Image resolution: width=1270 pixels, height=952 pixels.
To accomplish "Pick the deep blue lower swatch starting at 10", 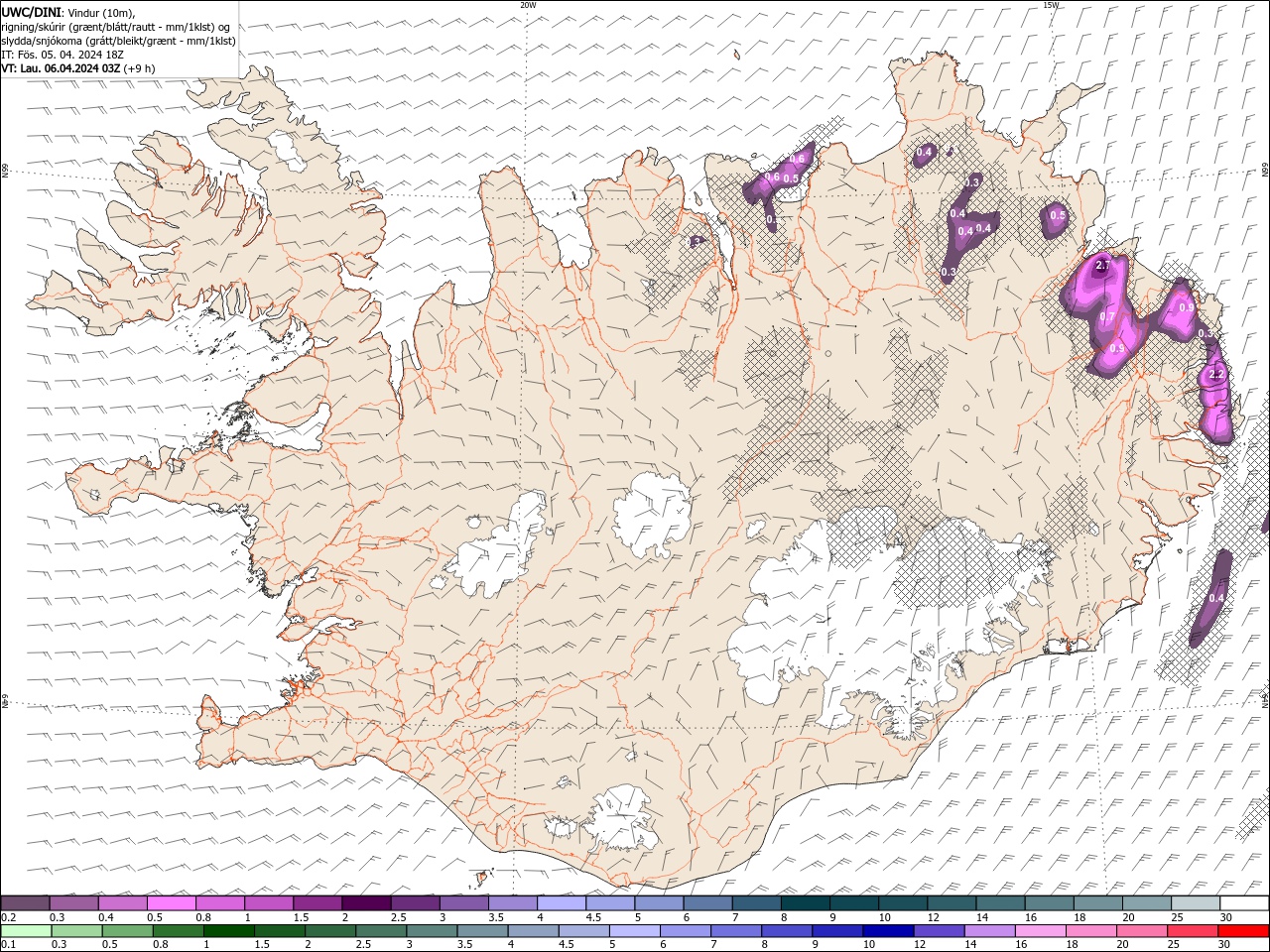I will pos(888,931).
